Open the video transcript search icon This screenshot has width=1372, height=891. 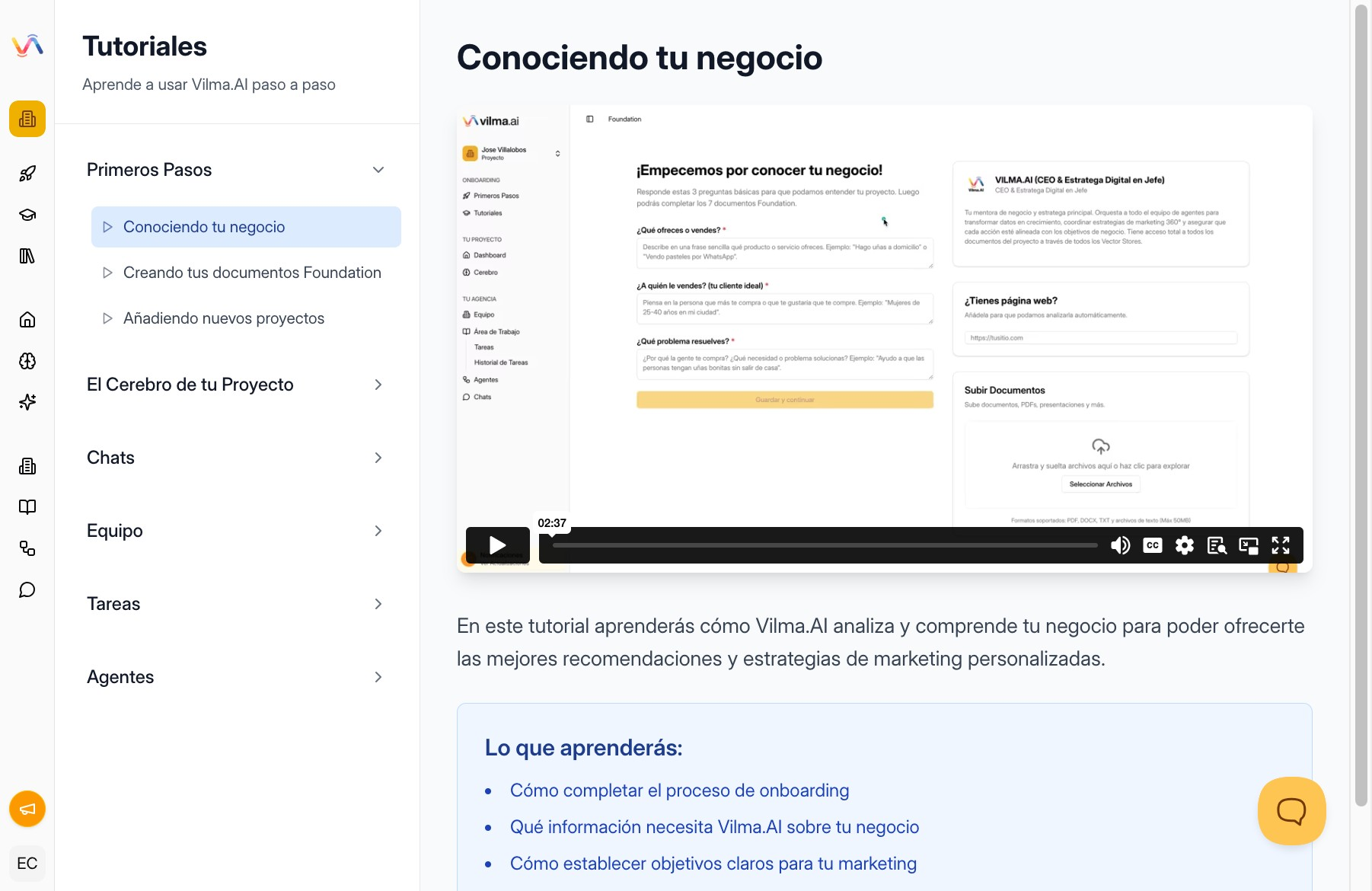click(x=1217, y=545)
